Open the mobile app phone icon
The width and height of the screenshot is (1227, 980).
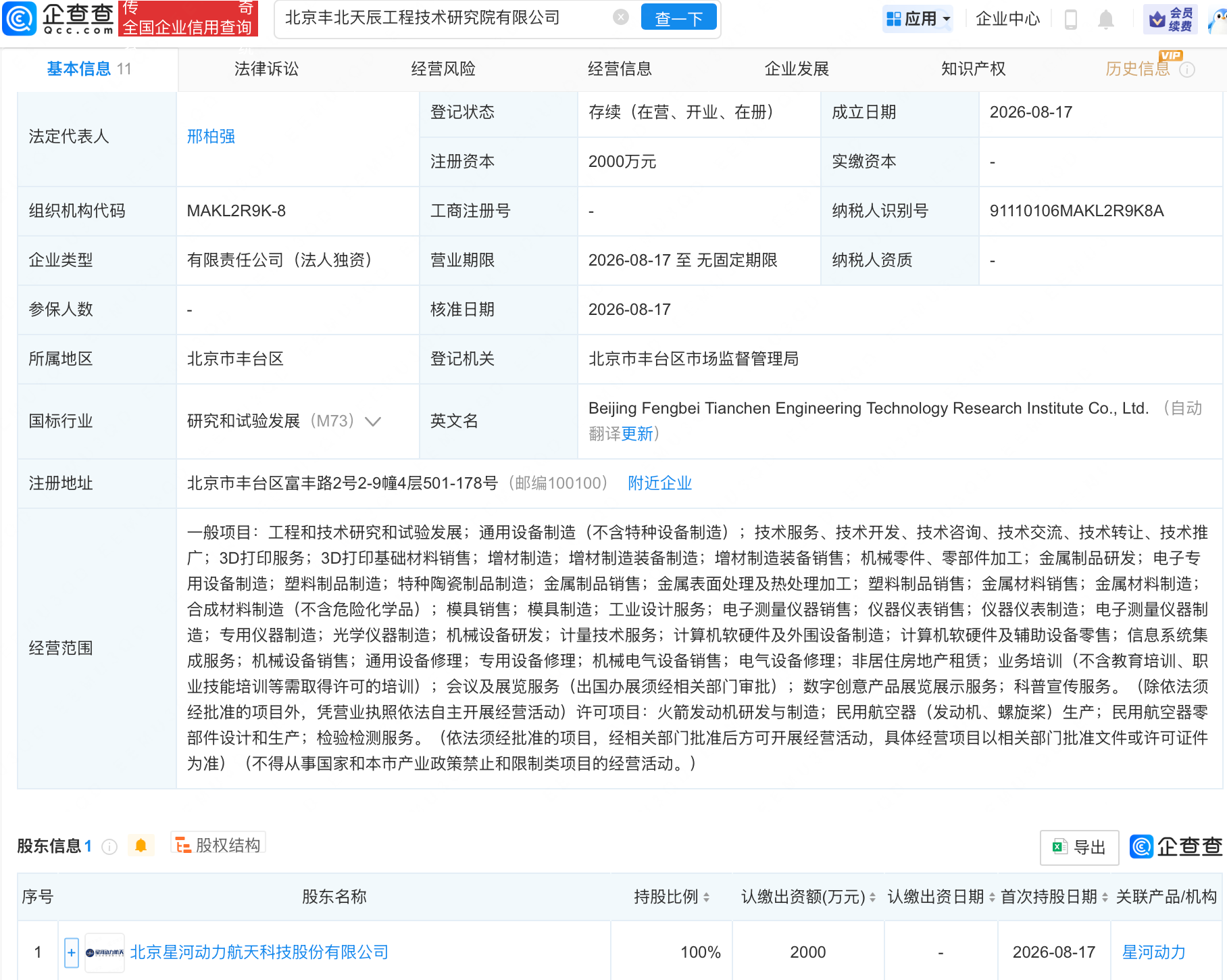coord(1070,19)
